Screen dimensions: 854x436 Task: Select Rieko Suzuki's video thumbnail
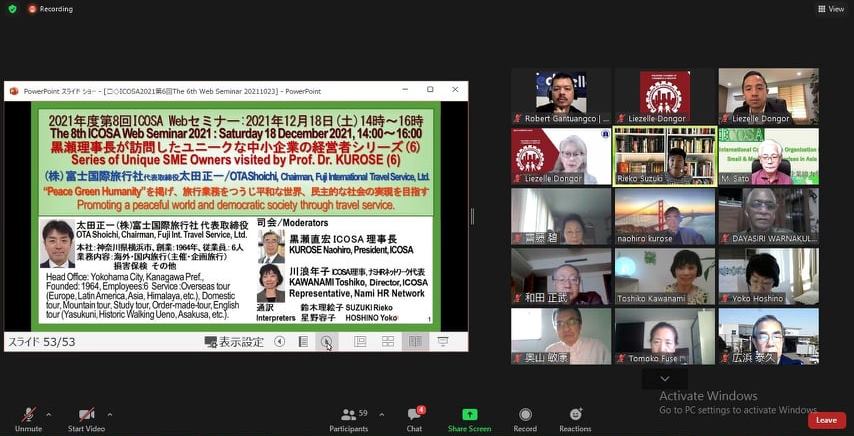point(663,156)
